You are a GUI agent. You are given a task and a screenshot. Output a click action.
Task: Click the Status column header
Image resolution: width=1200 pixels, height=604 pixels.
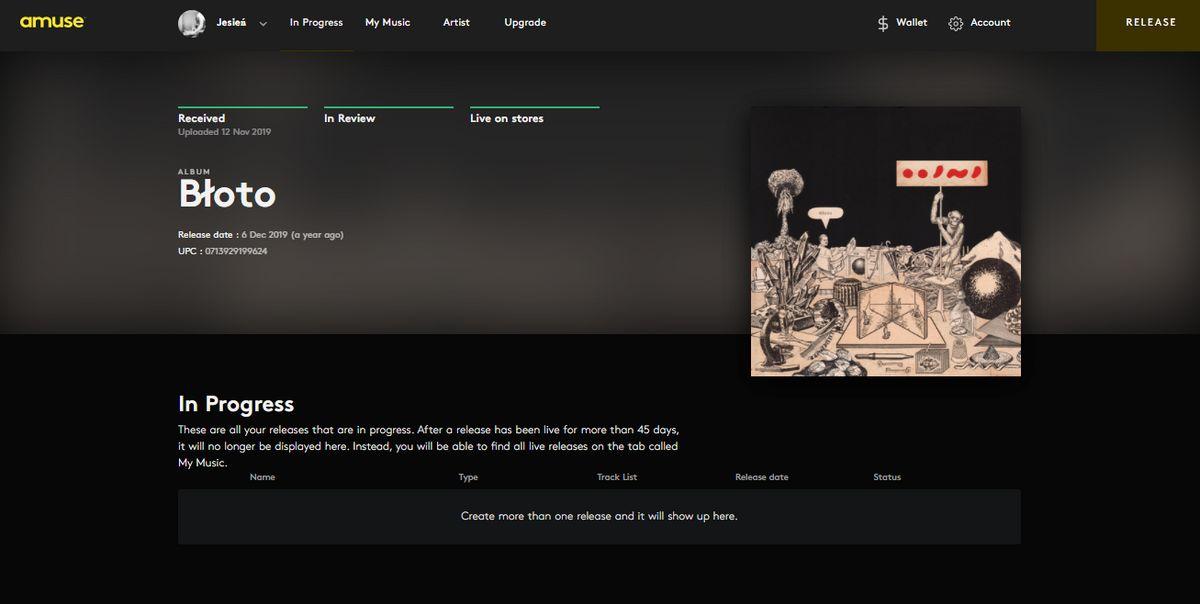887,477
